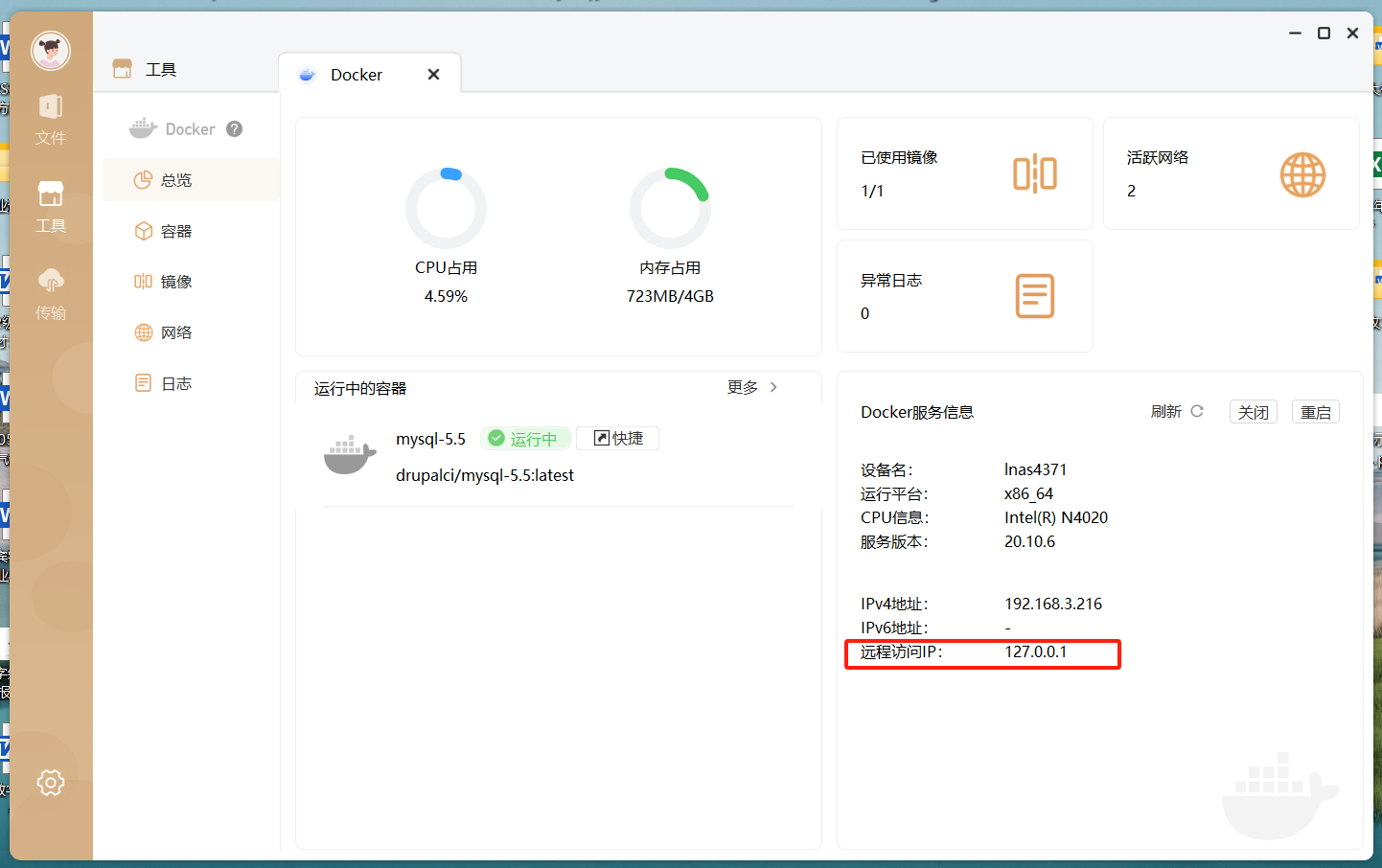
Task: Click the Docker whale logo in side panel
Action: point(143,128)
